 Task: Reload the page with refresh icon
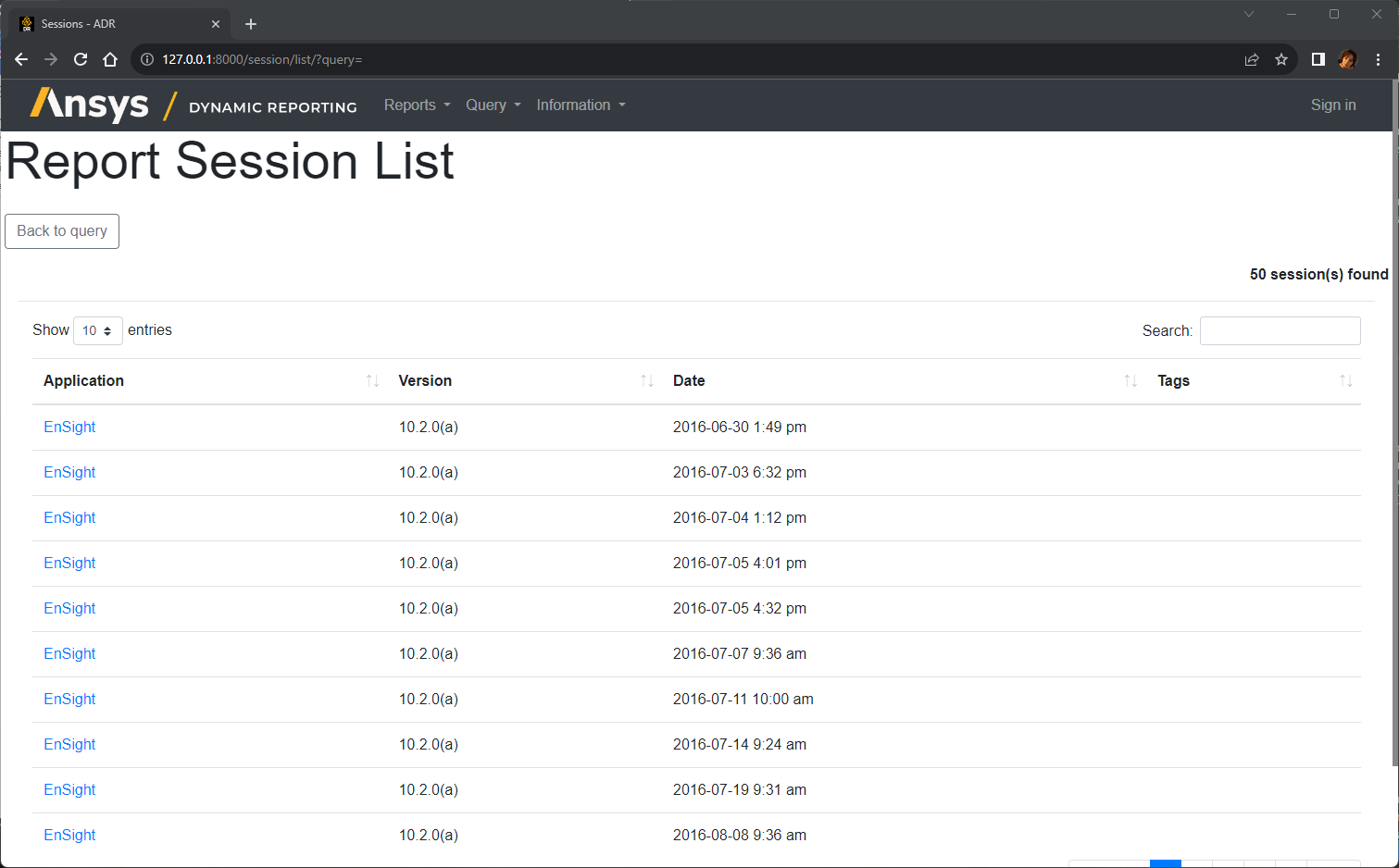click(81, 59)
